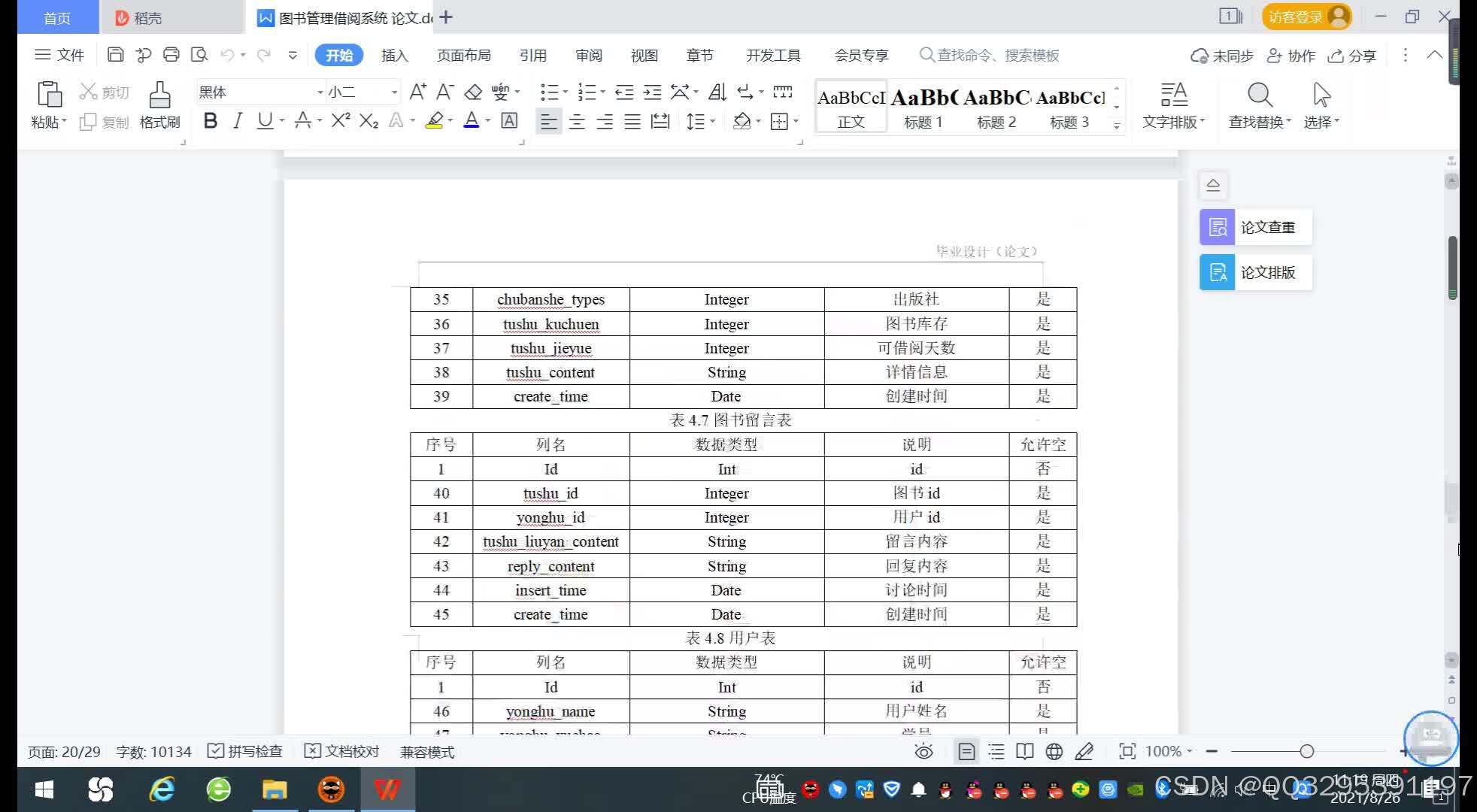Click the 拼写检查 spell check status item
The image size is (1477, 812).
pyautogui.click(x=245, y=751)
